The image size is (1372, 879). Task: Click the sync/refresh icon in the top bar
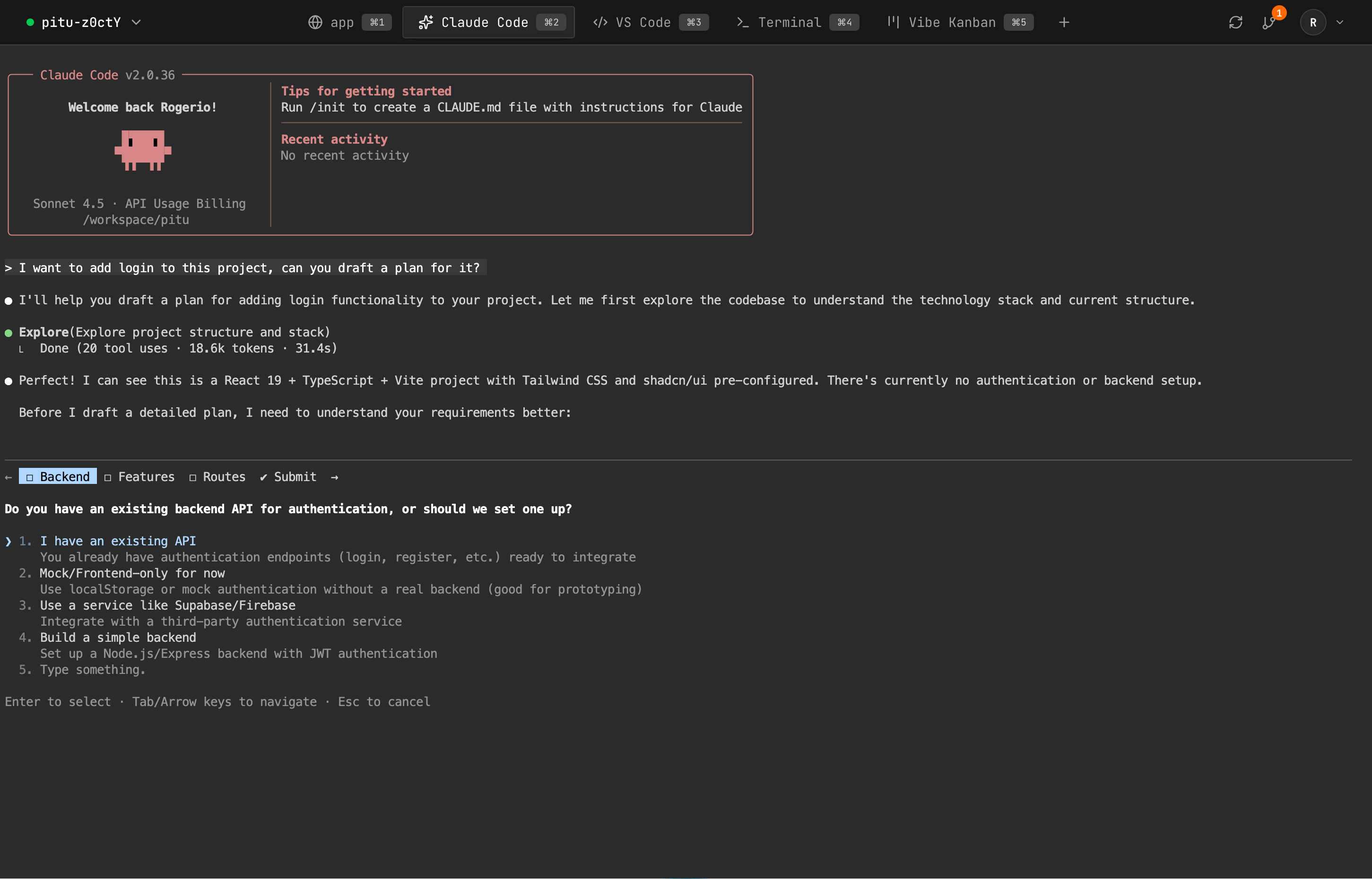pyautogui.click(x=1235, y=22)
